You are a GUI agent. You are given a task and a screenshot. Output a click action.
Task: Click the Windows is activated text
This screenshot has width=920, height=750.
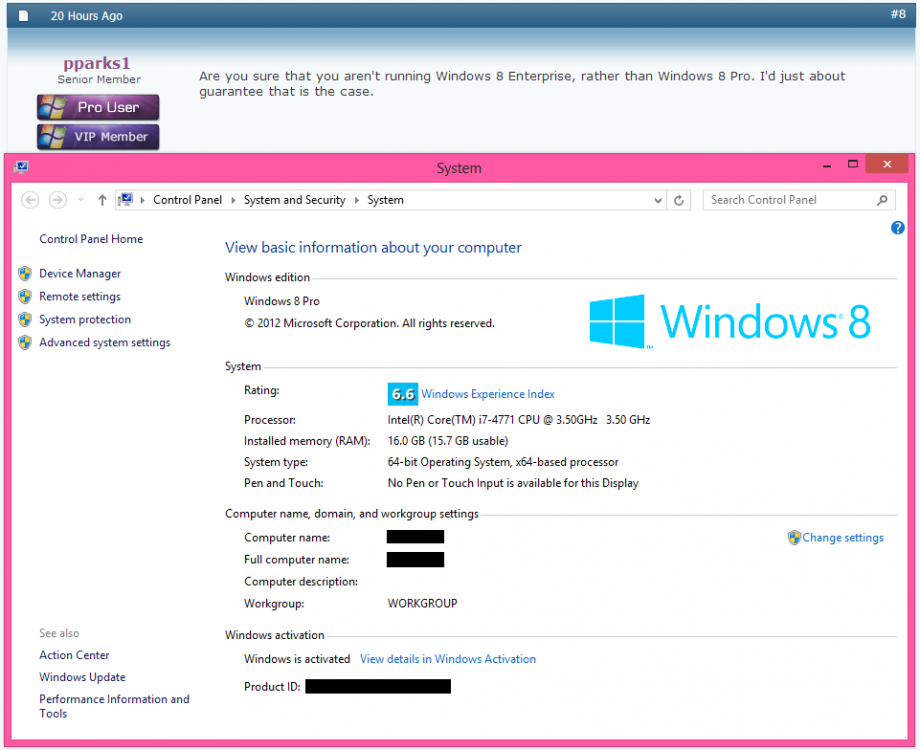[x=297, y=659]
